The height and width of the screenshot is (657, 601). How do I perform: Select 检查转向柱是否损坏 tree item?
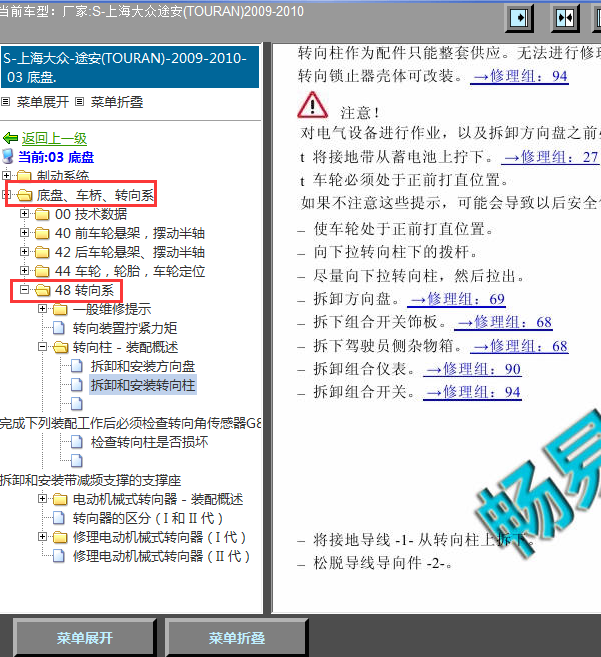pyautogui.click(x=149, y=442)
